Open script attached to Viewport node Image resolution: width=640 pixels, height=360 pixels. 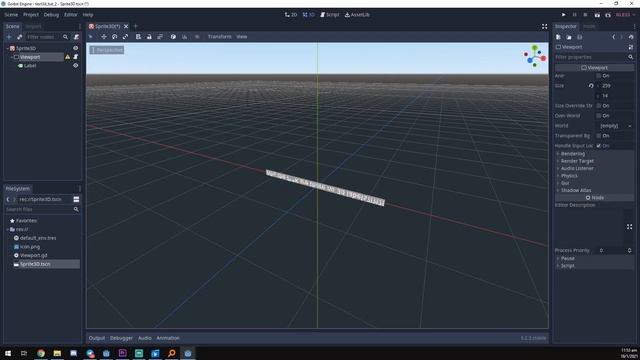76,57
